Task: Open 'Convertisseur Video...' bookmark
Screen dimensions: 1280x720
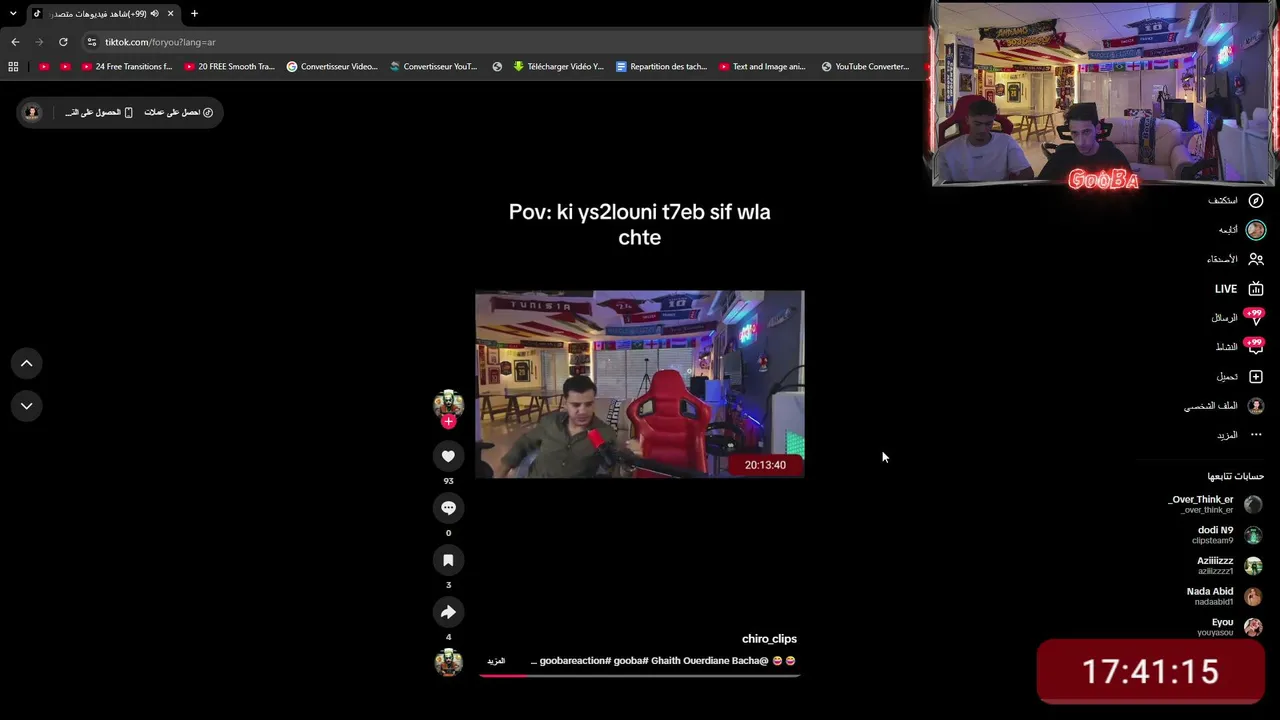Action: click(332, 67)
